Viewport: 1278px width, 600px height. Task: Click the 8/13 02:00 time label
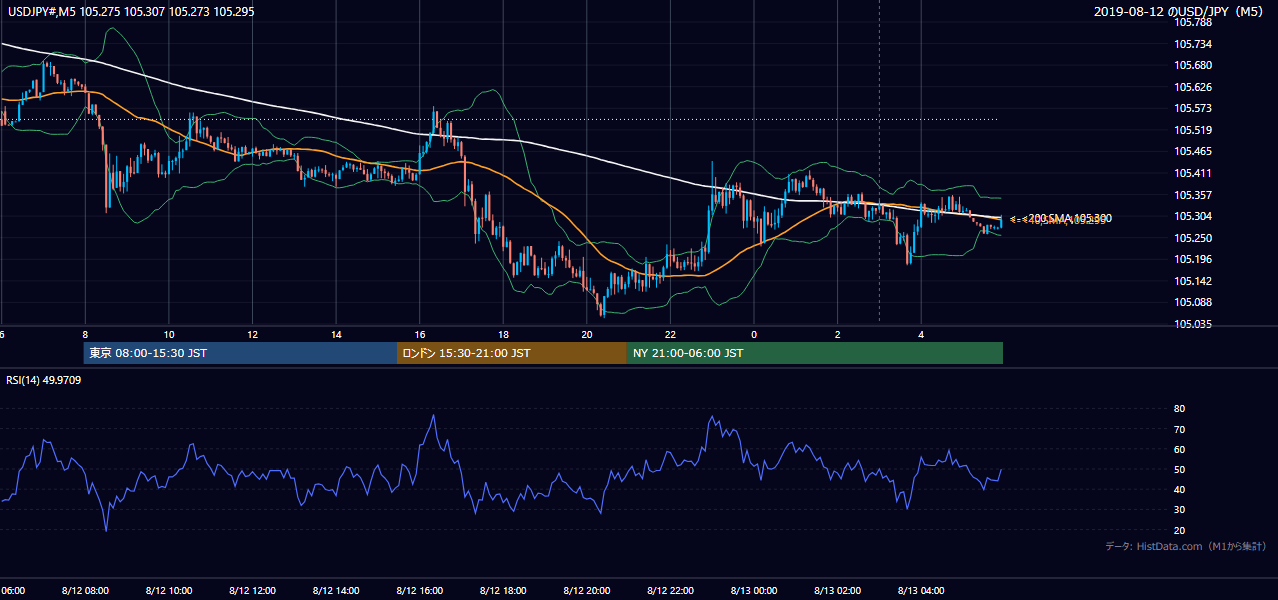837,590
